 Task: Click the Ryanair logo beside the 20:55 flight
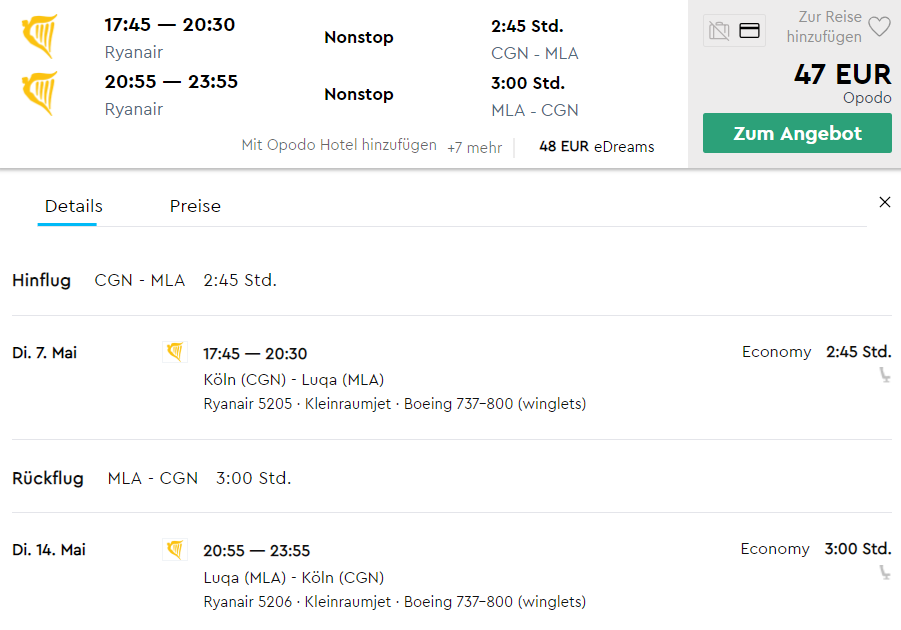click(x=37, y=92)
